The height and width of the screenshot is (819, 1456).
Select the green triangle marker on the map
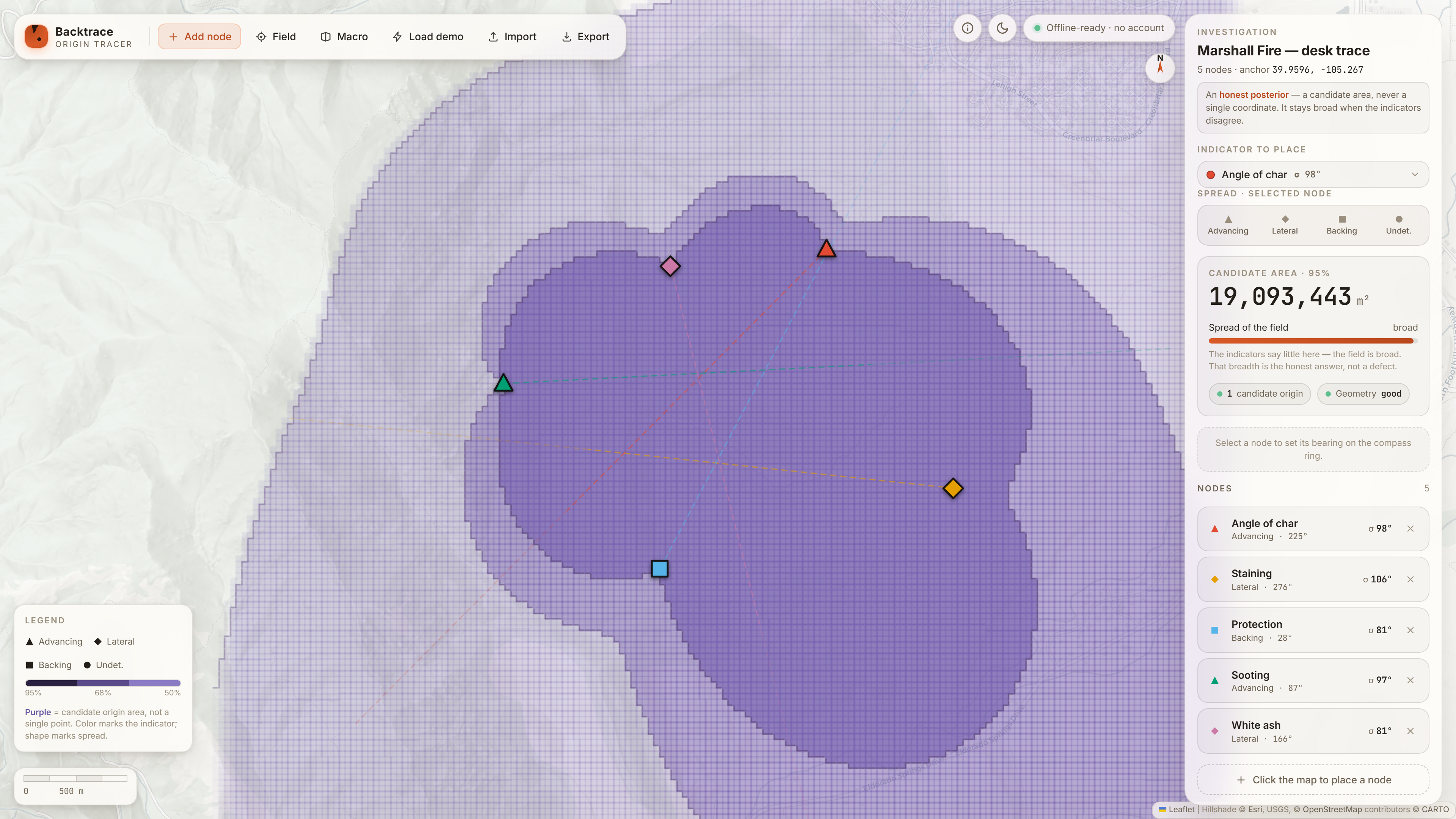[x=503, y=384]
